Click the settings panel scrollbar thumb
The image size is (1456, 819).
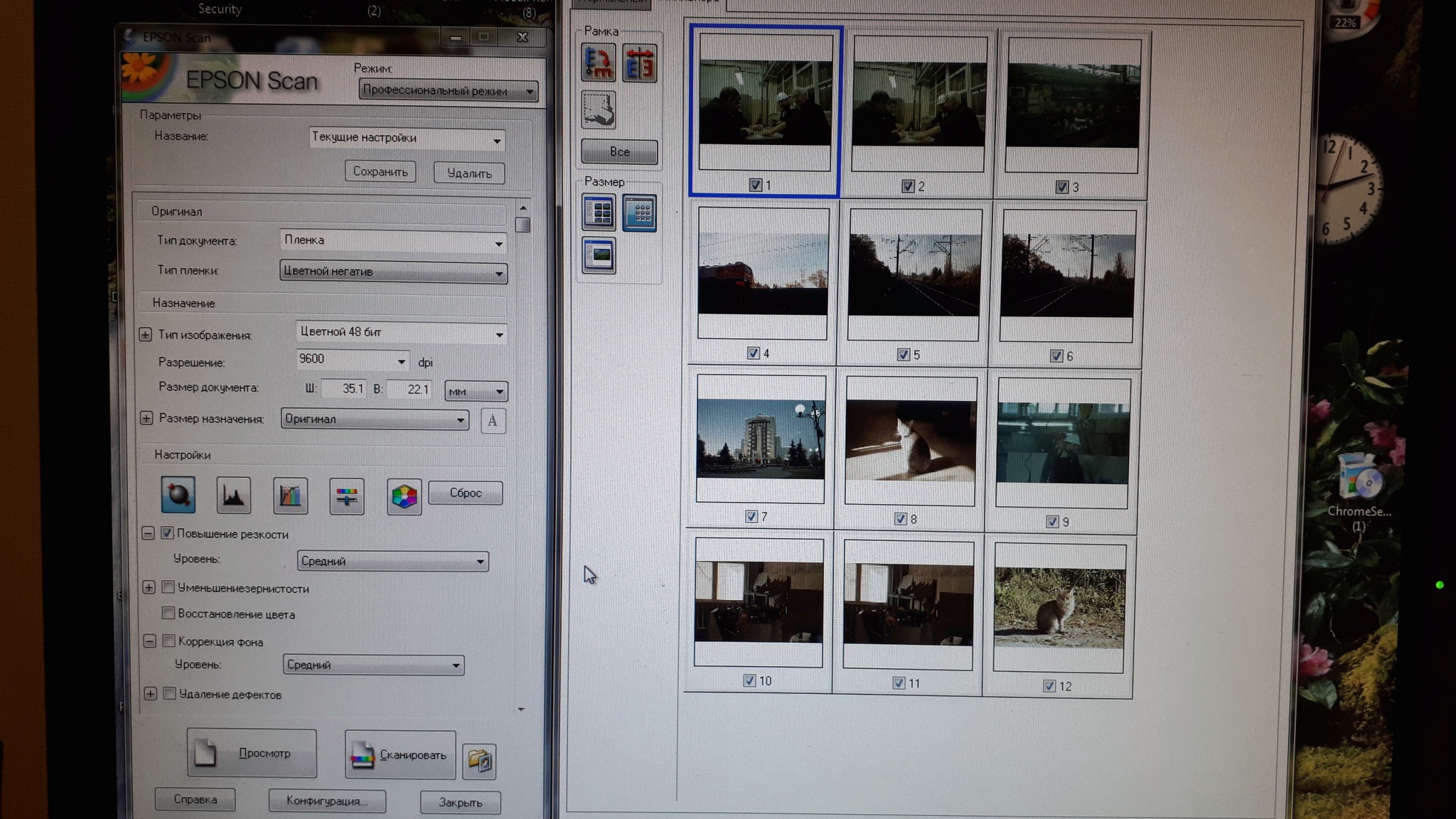tap(523, 225)
